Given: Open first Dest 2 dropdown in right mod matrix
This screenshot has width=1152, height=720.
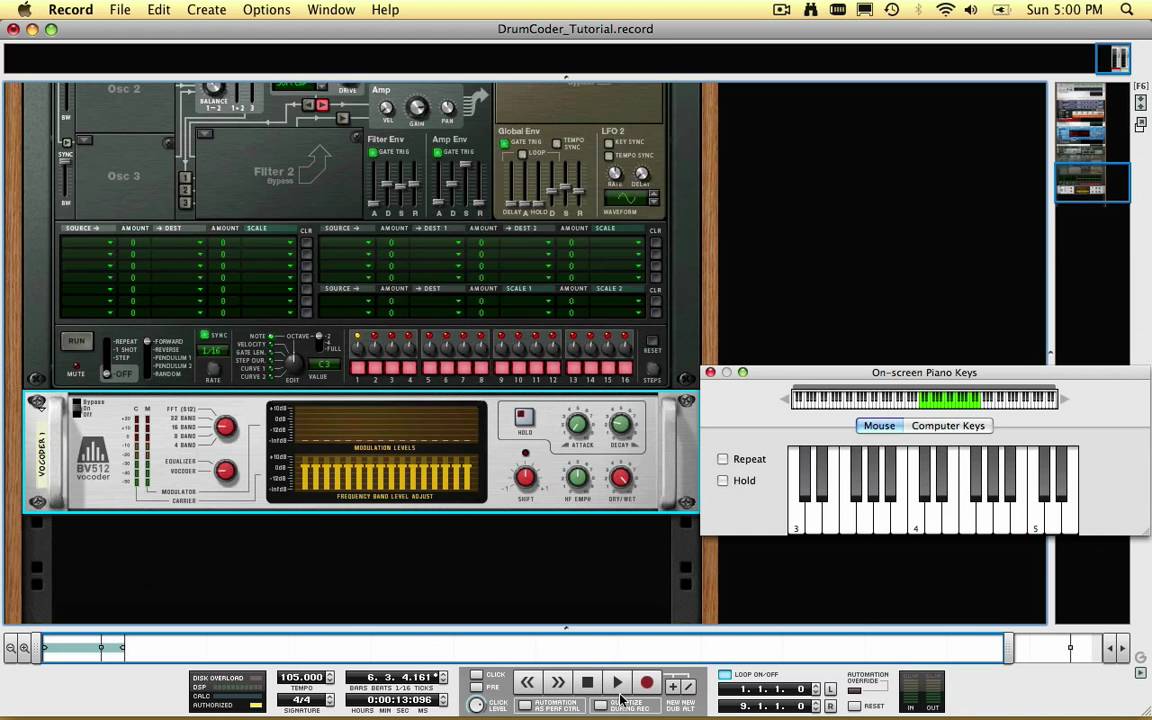Looking at the screenshot, I should 527,242.
